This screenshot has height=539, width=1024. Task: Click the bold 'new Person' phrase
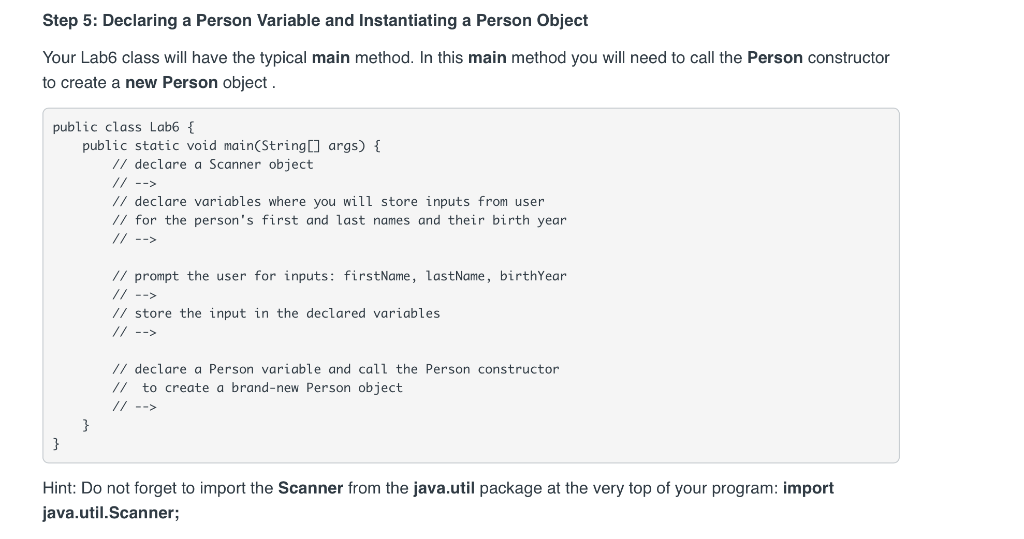coord(171,82)
